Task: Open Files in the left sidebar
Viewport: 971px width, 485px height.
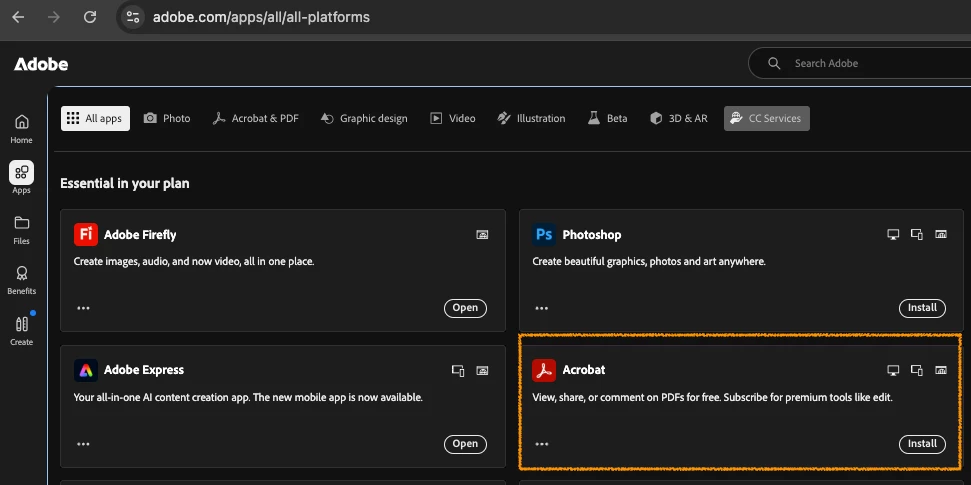Action: point(21,230)
